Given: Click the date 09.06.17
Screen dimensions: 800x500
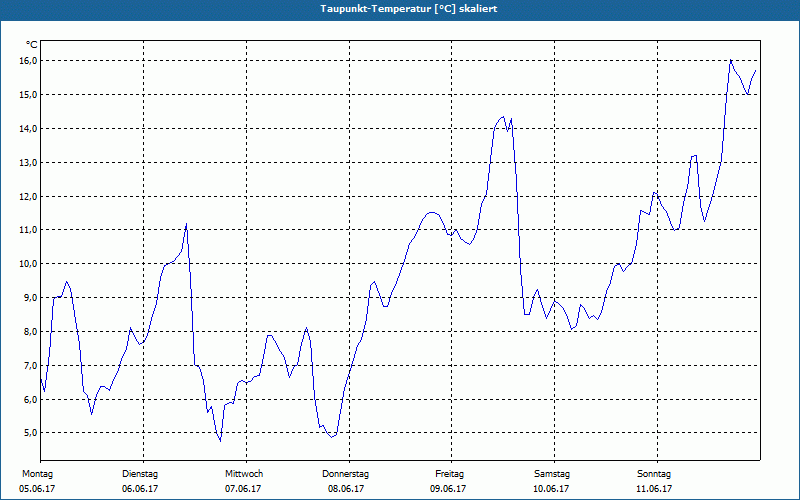Looking at the screenshot, I should click(448, 489).
